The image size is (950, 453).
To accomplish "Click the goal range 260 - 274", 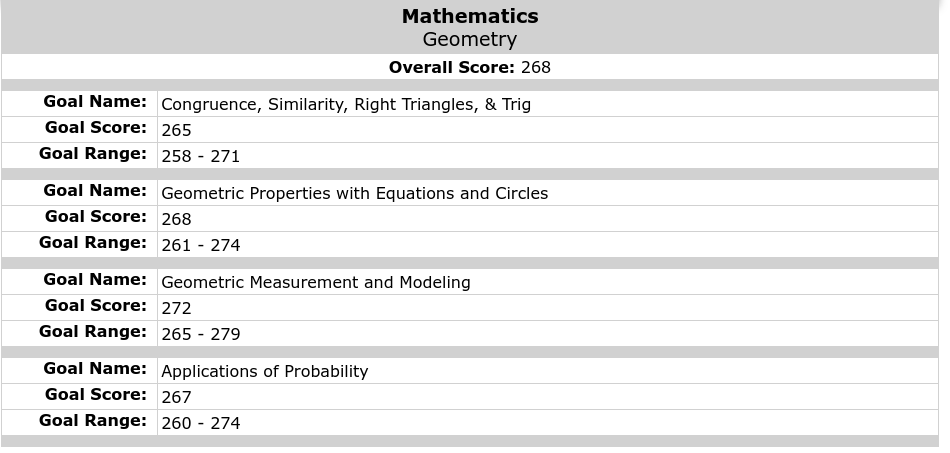I will (200, 423).
